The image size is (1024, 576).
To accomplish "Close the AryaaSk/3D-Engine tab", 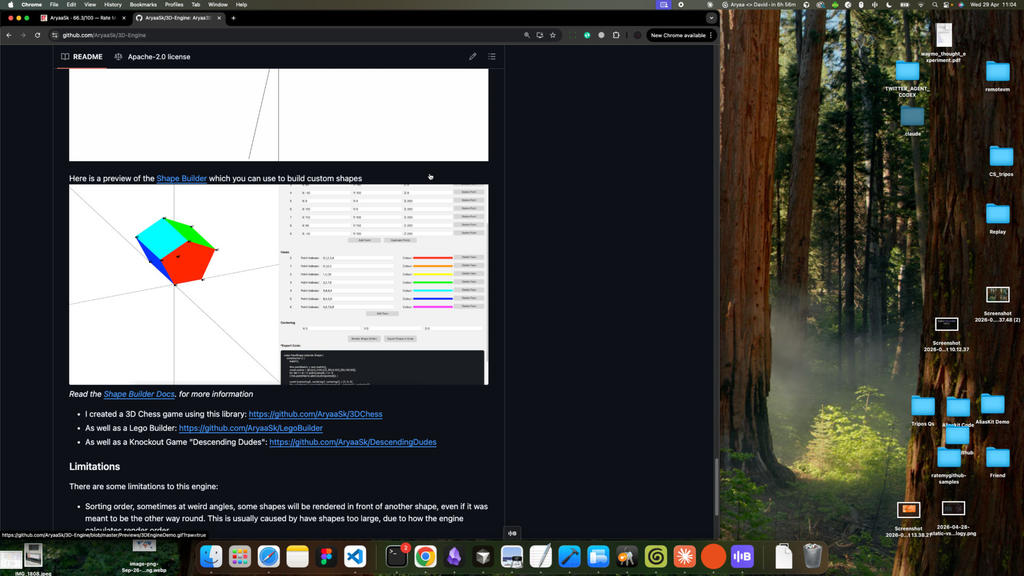I will (219, 18).
